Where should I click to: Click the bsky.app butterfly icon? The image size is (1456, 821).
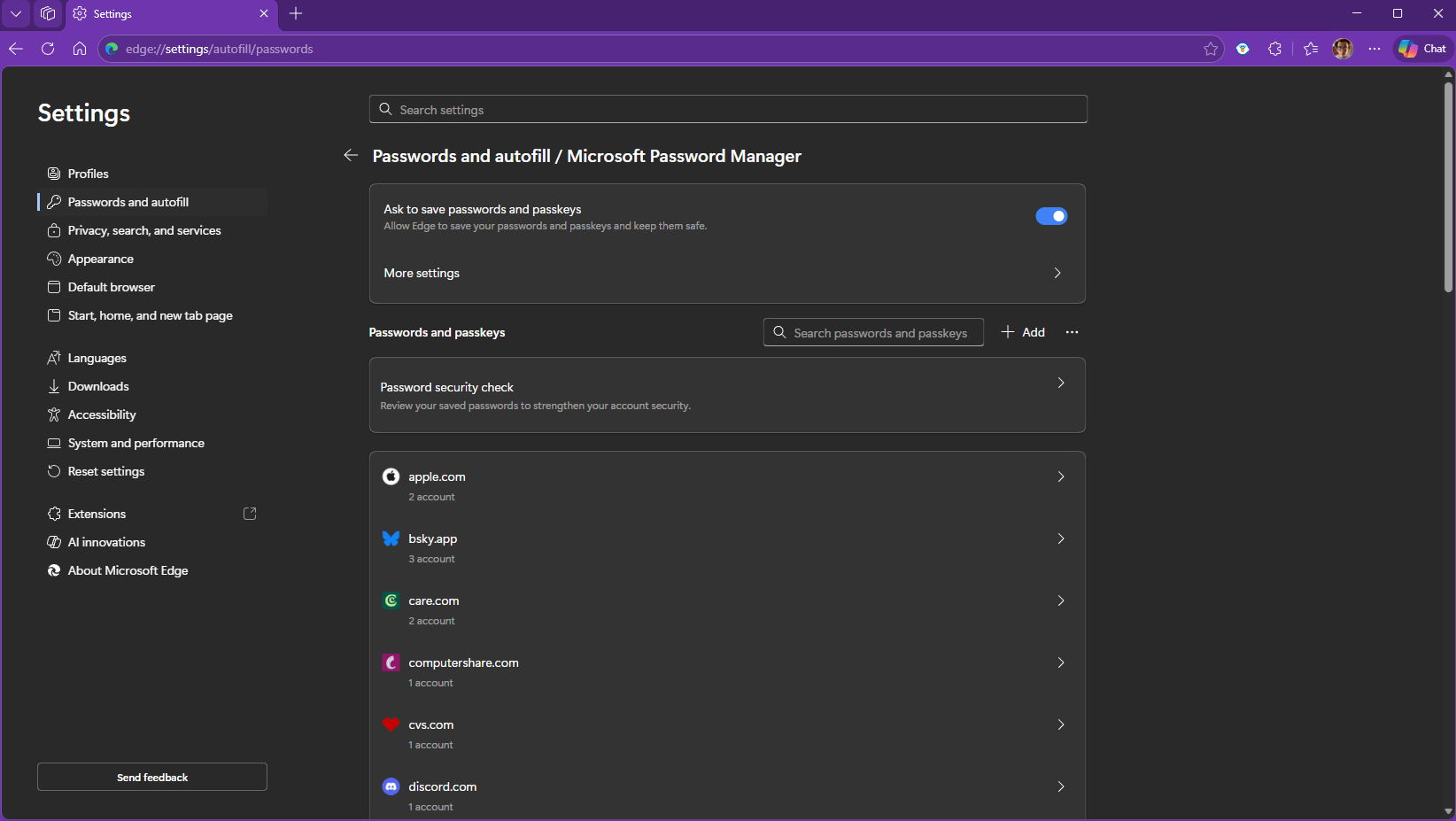tap(391, 538)
